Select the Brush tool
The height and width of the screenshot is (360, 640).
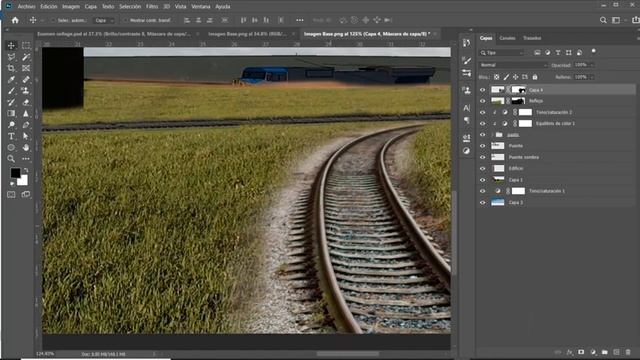tap(11, 91)
